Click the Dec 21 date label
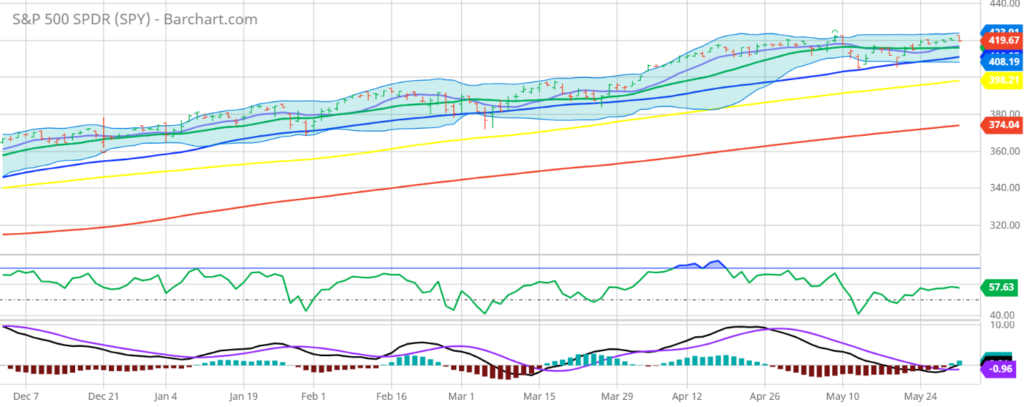Image resolution: width=1024 pixels, height=407 pixels. click(103, 396)
